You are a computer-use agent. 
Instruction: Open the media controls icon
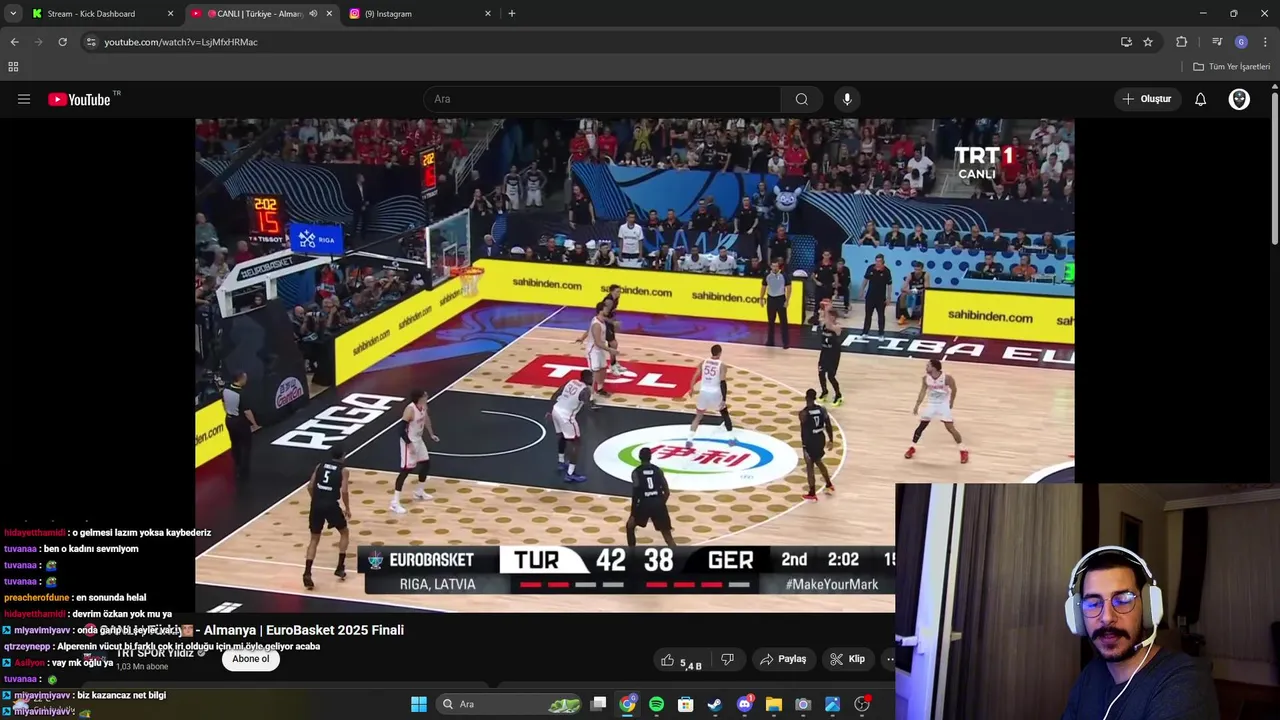click(x=1217, y=42)
